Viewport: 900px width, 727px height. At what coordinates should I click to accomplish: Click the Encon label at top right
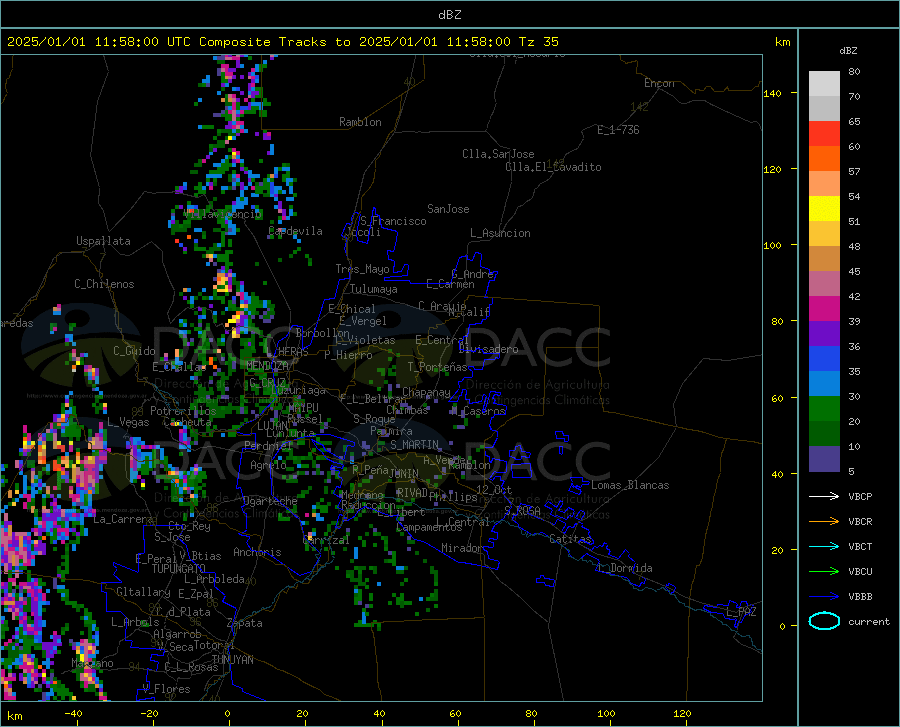pos(659,83)
